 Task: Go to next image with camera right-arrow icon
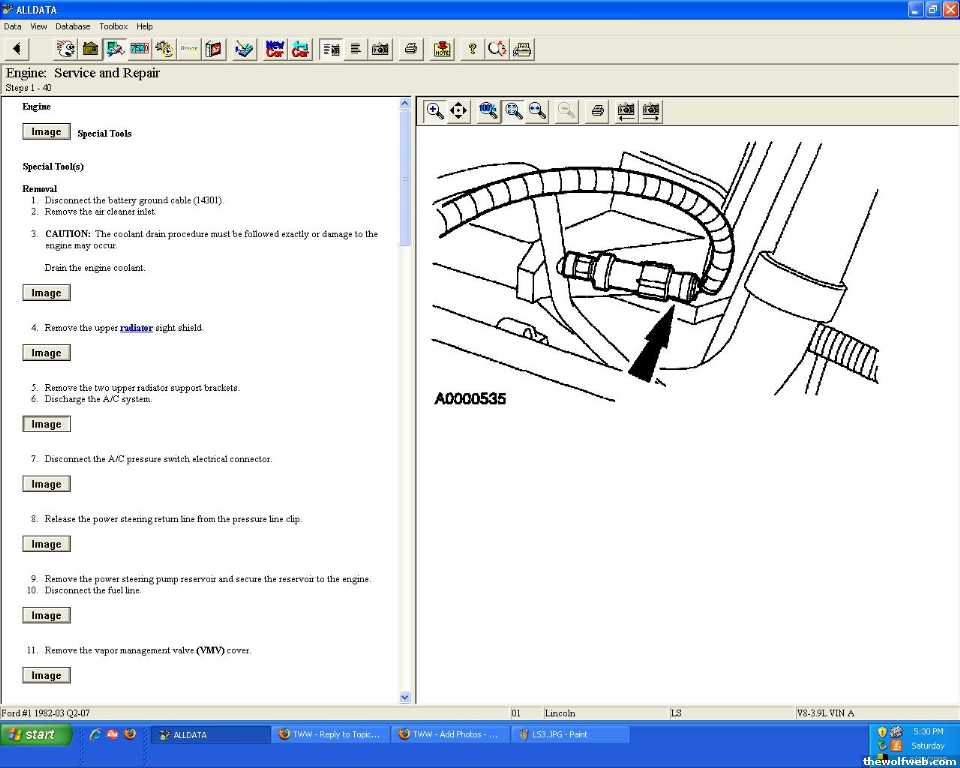pos(651,111)
